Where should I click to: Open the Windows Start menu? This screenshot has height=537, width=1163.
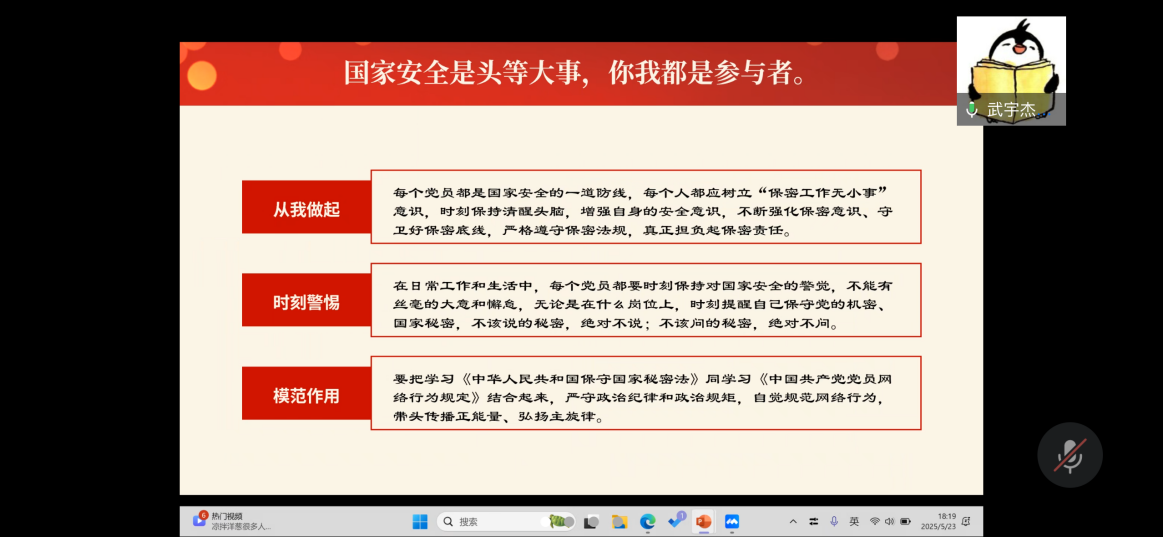tap(420, 521)
